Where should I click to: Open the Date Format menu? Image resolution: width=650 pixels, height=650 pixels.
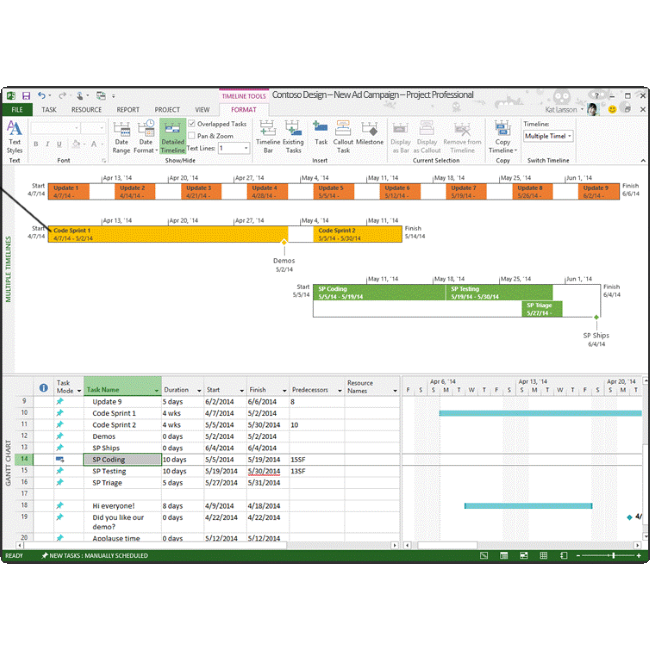point(146,137)
